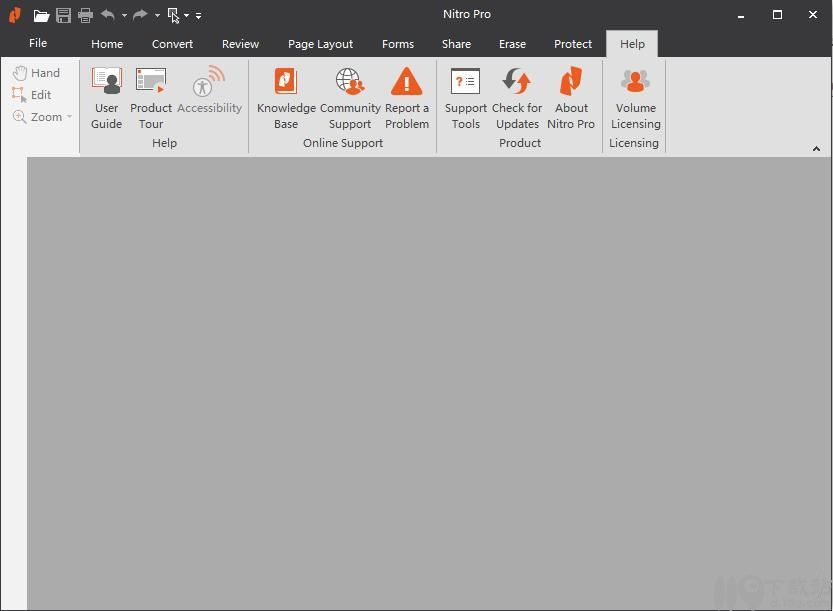Open the File menu
Viewport: 833px width, 611px height.
pos(38,43)
